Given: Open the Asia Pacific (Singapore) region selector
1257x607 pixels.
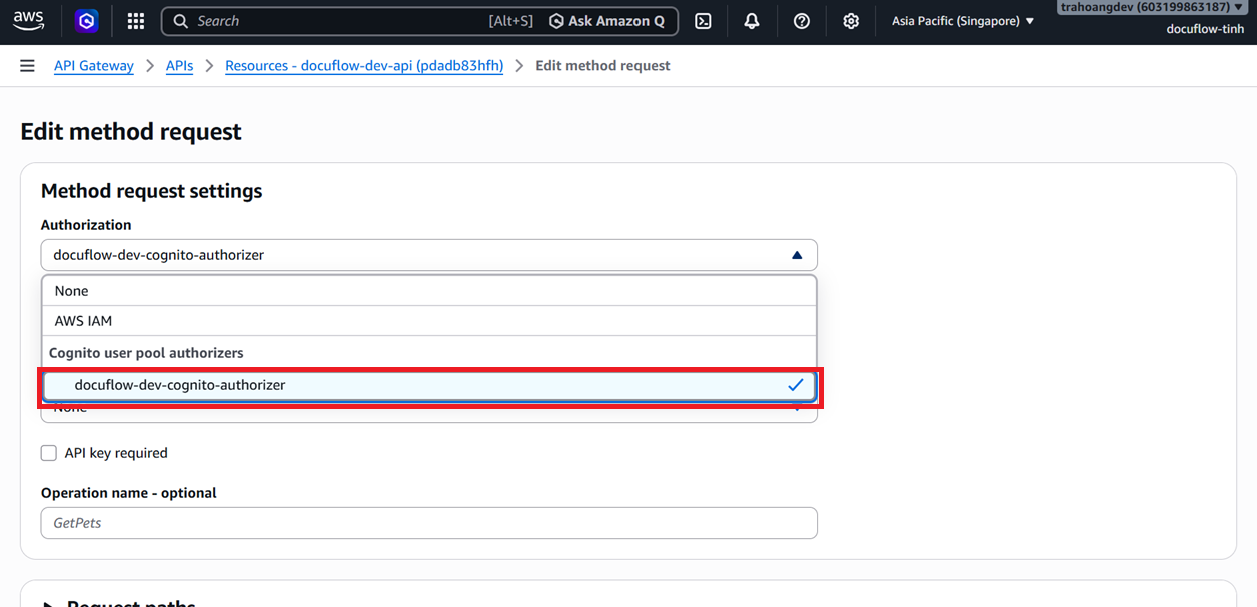Looking at the screenshot, I should [x=963, y=21].
